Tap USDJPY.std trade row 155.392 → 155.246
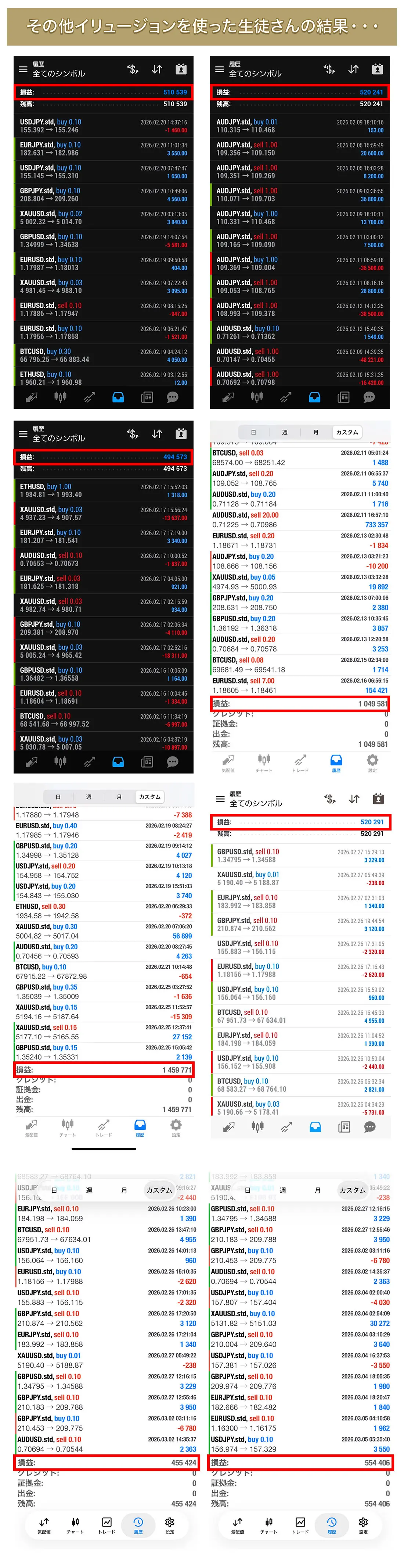 pos(104,126)
